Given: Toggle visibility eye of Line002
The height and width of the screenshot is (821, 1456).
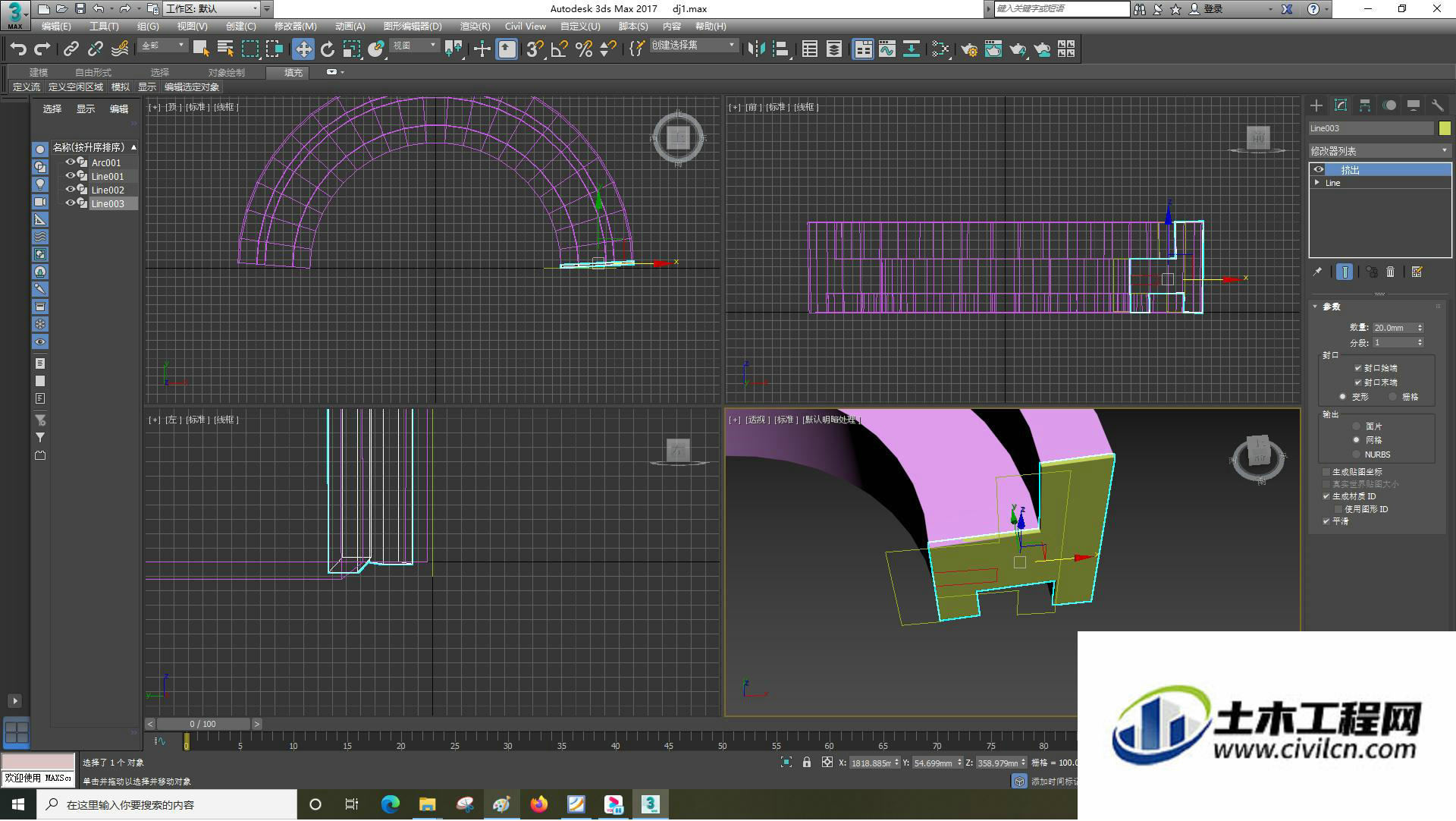Looking at the screenshot, I should point(70,190).
